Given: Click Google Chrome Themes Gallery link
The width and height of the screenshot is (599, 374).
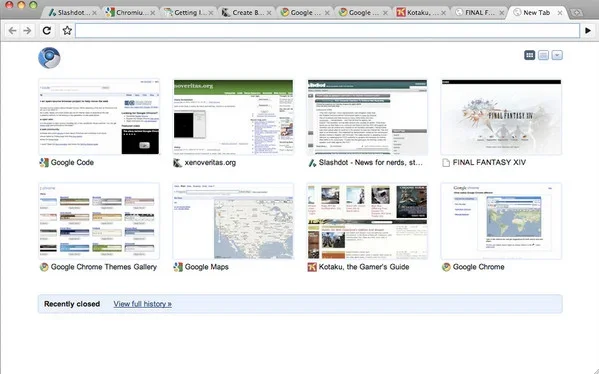Looking at the screenshot, I should (104, 267).
